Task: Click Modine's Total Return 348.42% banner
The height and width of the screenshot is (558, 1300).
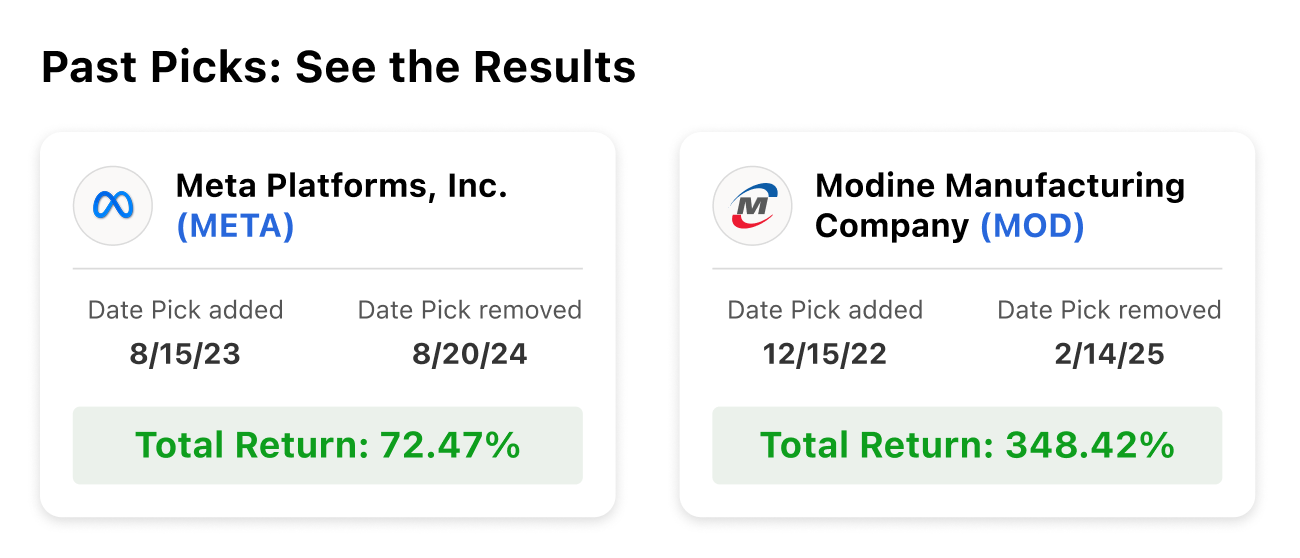Action: coord(966,445)
